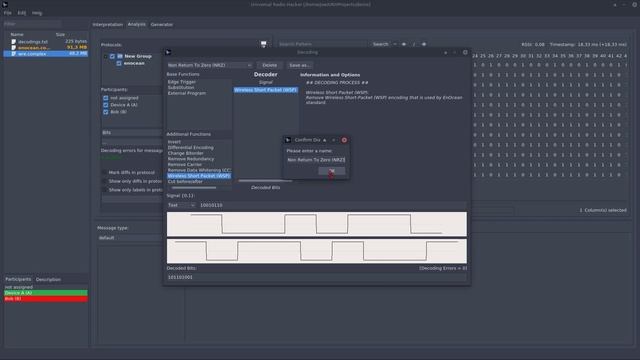Click the wsi.complex file icon
This screenshot has height=360, width=640.
[x=13, y=53]
